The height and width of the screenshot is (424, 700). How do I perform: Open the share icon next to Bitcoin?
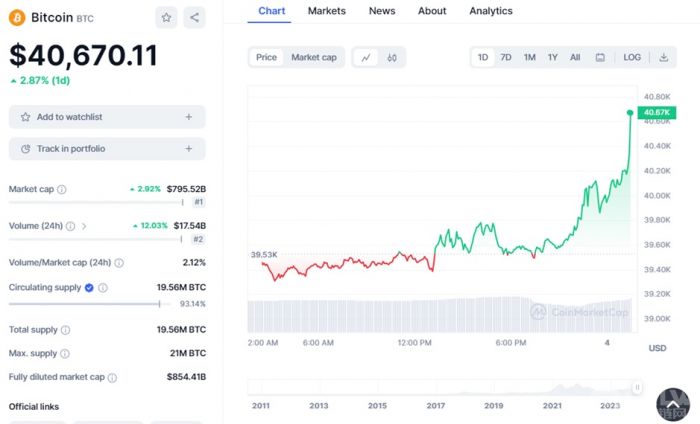194,17
